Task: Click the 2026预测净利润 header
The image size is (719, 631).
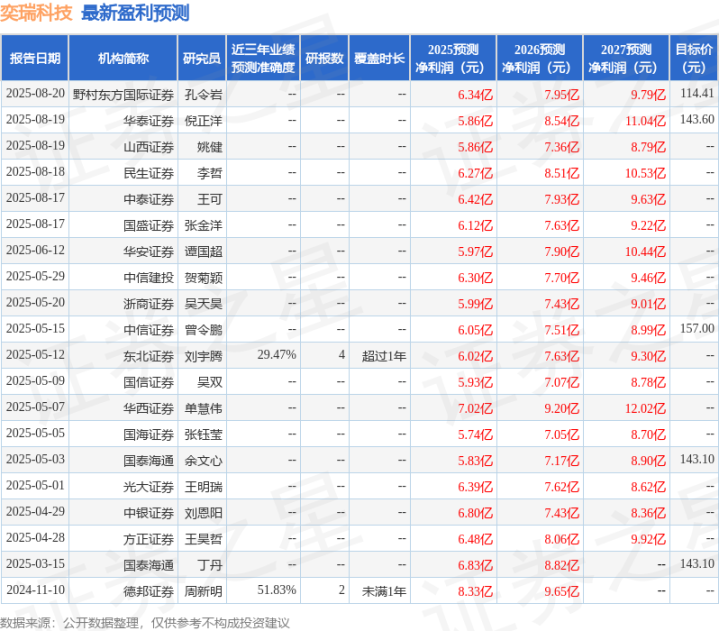Action: coord(540,58)
